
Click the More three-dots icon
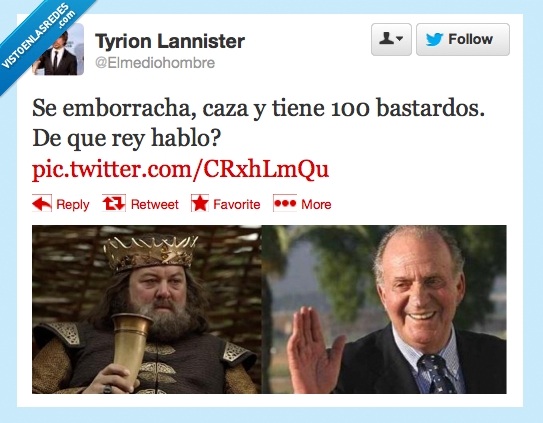(285, 203)
